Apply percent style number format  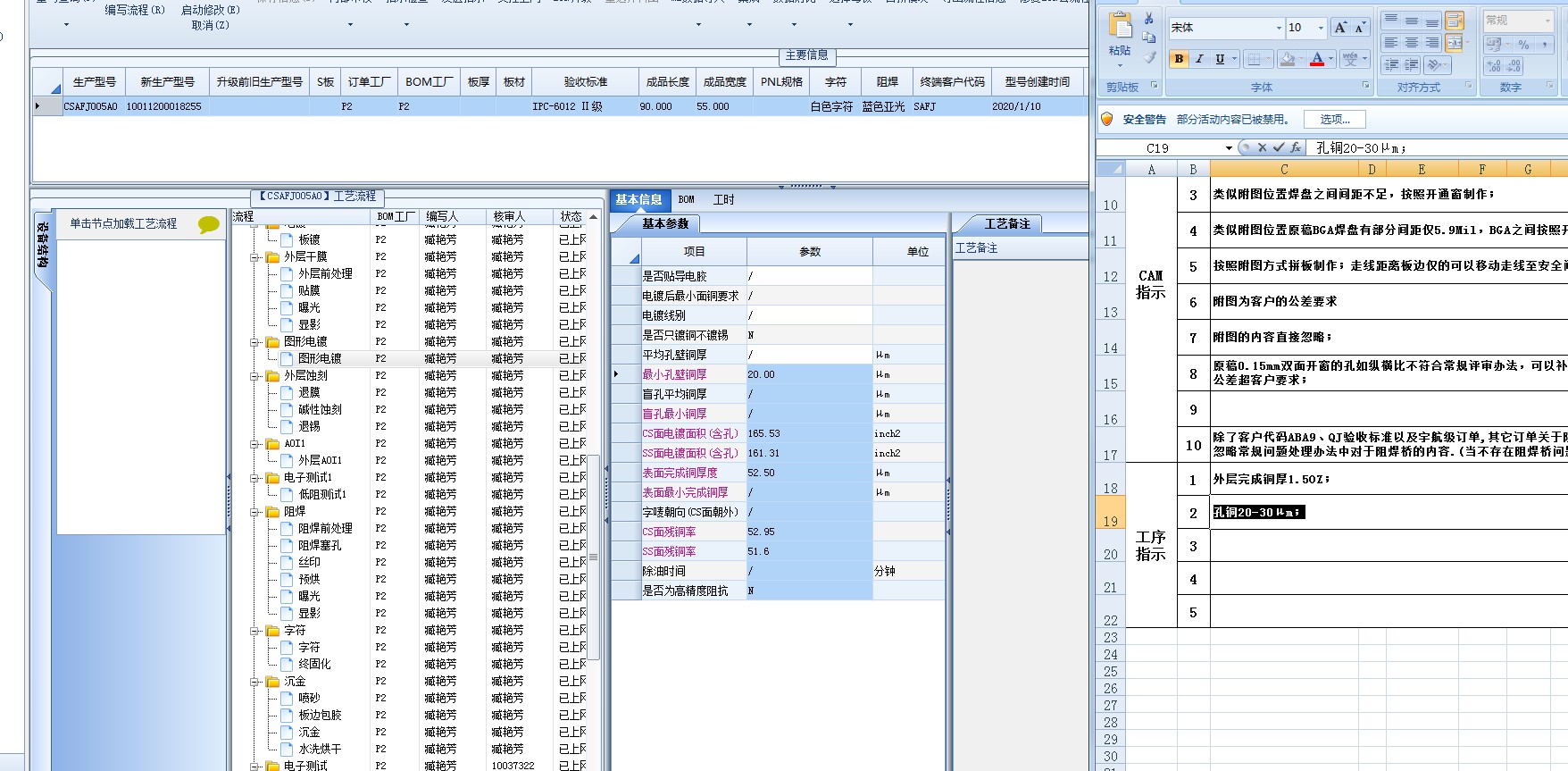click(1523, 44)
